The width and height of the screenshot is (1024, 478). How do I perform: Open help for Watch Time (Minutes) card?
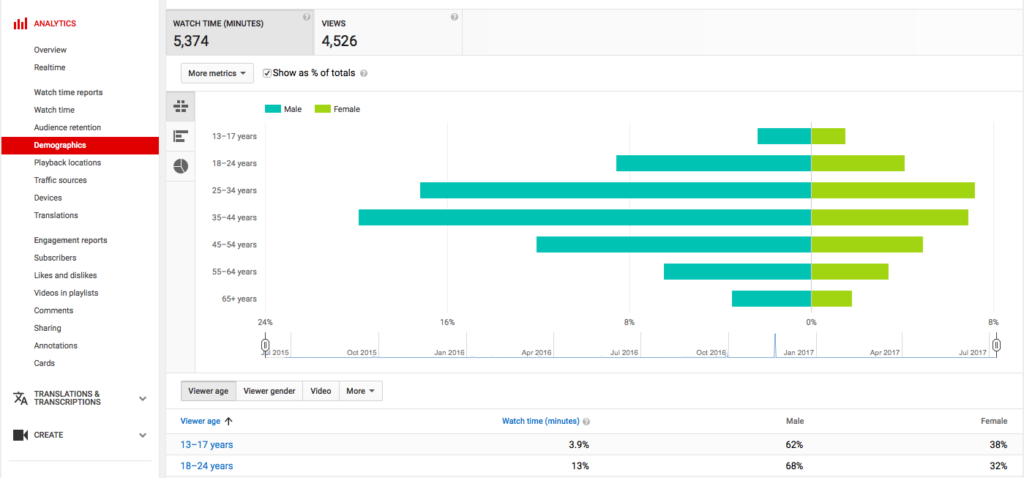click(306, 18)
